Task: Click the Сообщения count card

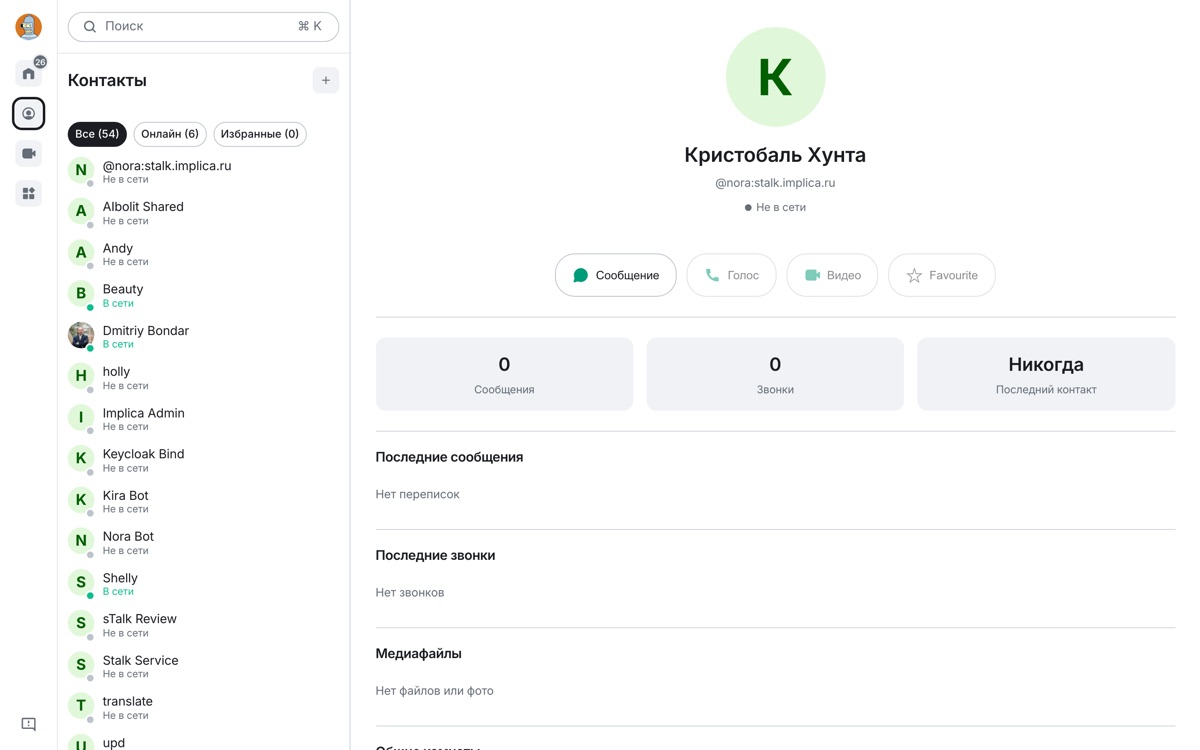Action: coord(504,374)
